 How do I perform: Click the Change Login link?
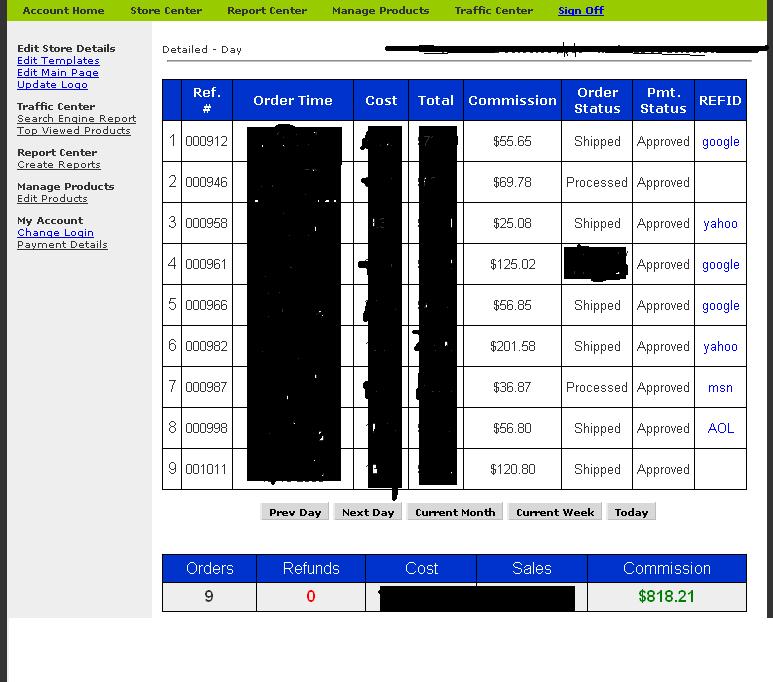tap(55, 233)
